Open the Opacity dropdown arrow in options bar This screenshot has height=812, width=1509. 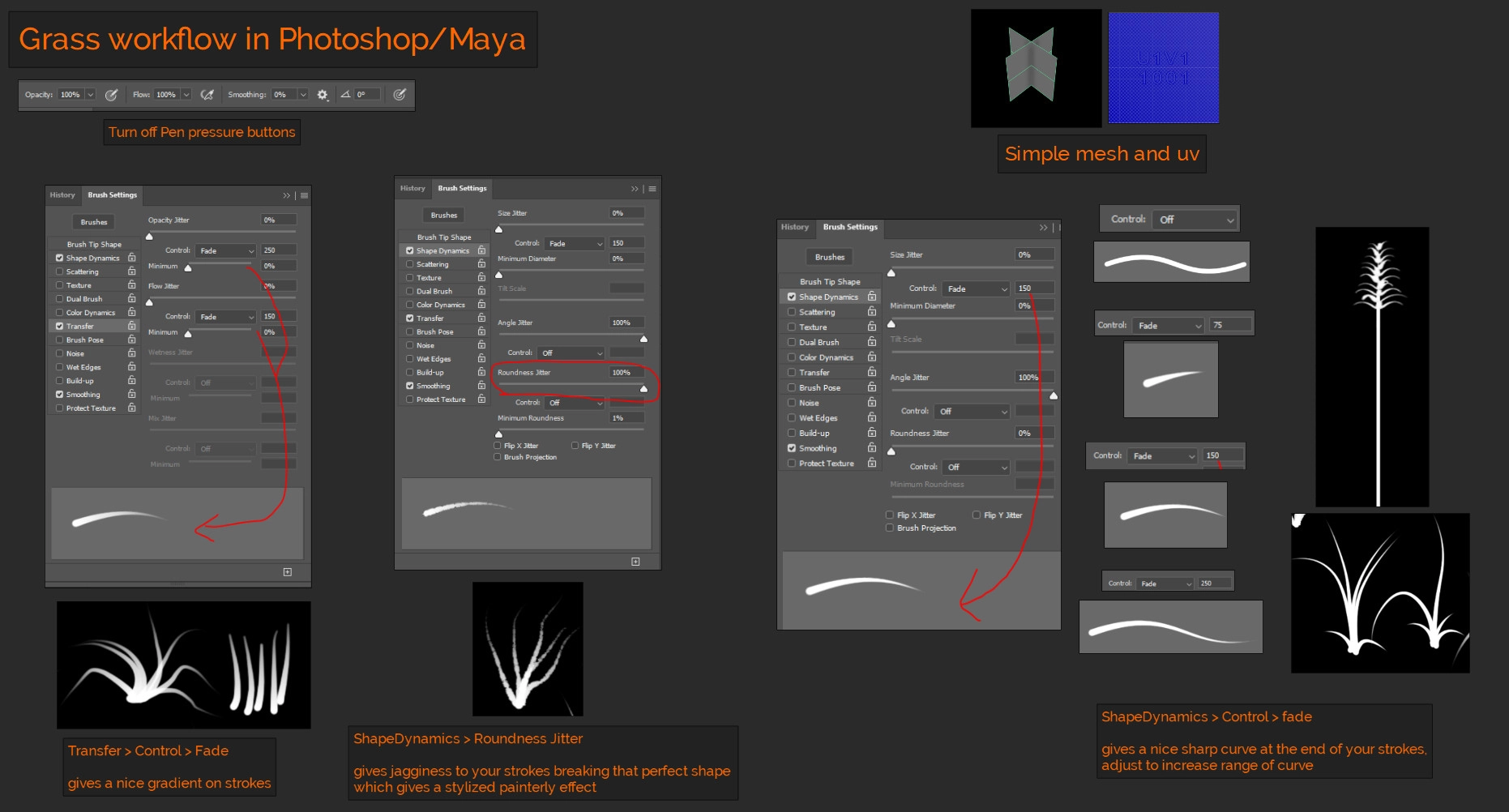coord(90,95)
